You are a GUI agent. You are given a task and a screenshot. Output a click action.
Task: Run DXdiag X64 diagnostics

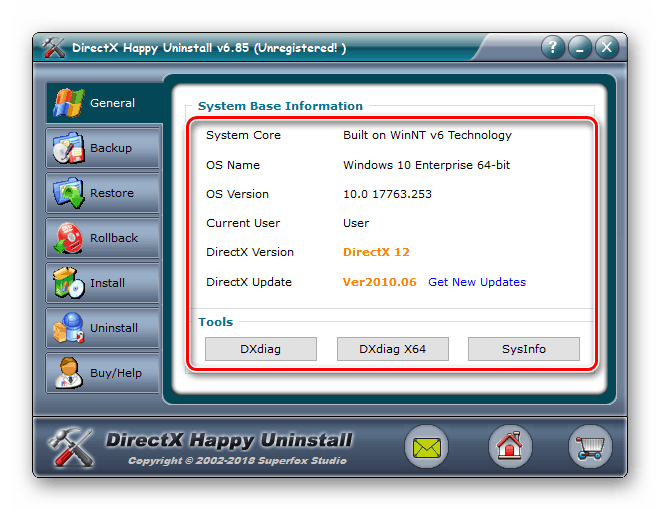[x=392, y=349]
